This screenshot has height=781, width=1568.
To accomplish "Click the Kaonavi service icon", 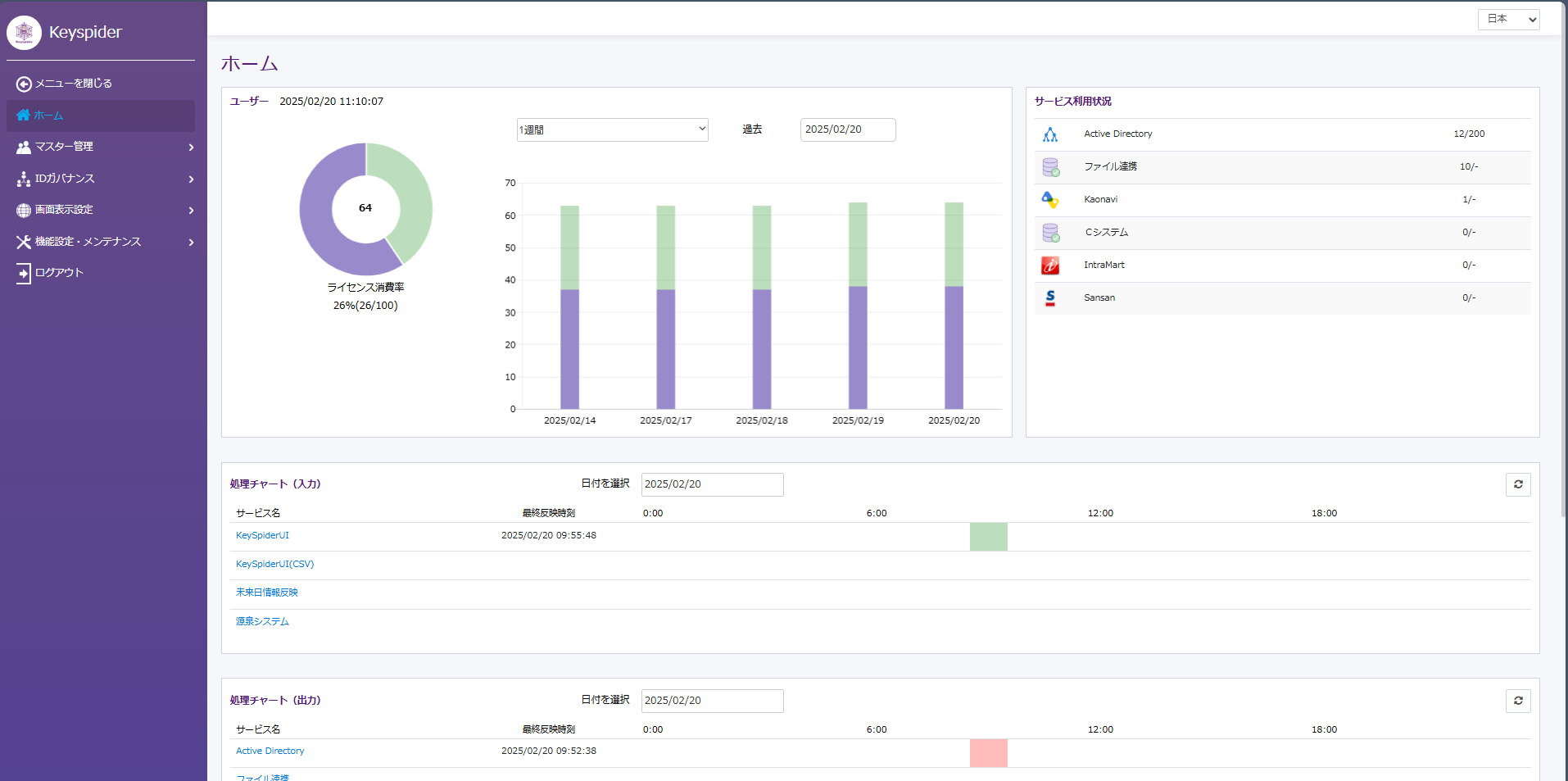I will point(1050,200).
